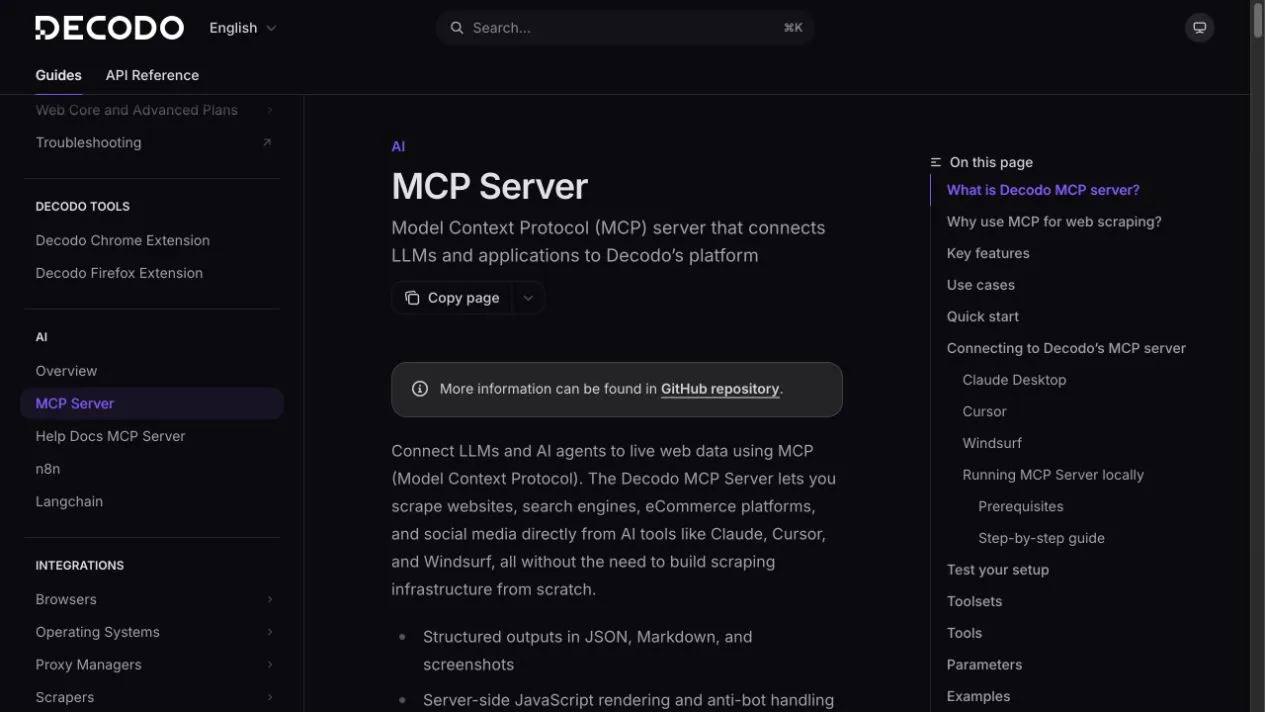The width and height of the screenshot is (1265, 712).
Task: Click the Copy page button
Action: [x=452, y=298]
